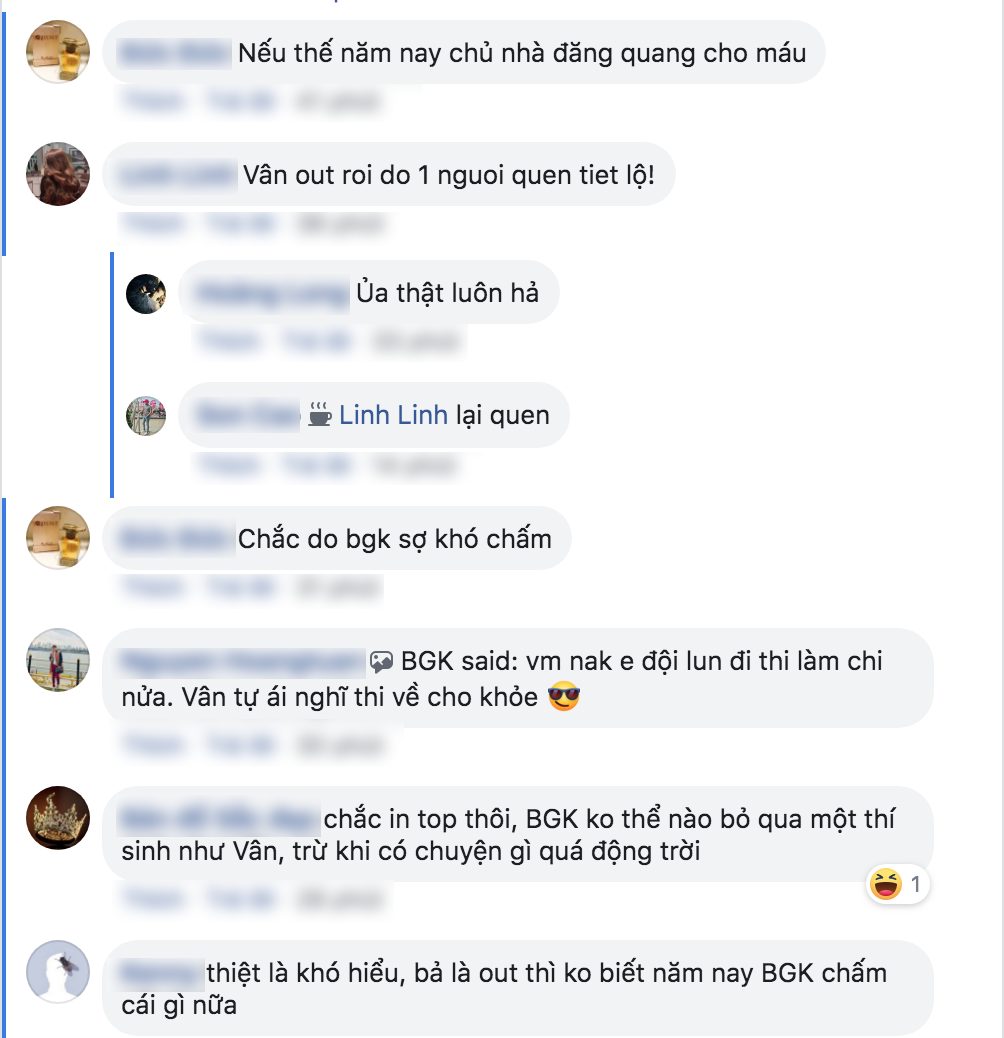
Task: Click blurred action links under 'Ủa thật luôn hả' reply
Action: pos(329,342)
